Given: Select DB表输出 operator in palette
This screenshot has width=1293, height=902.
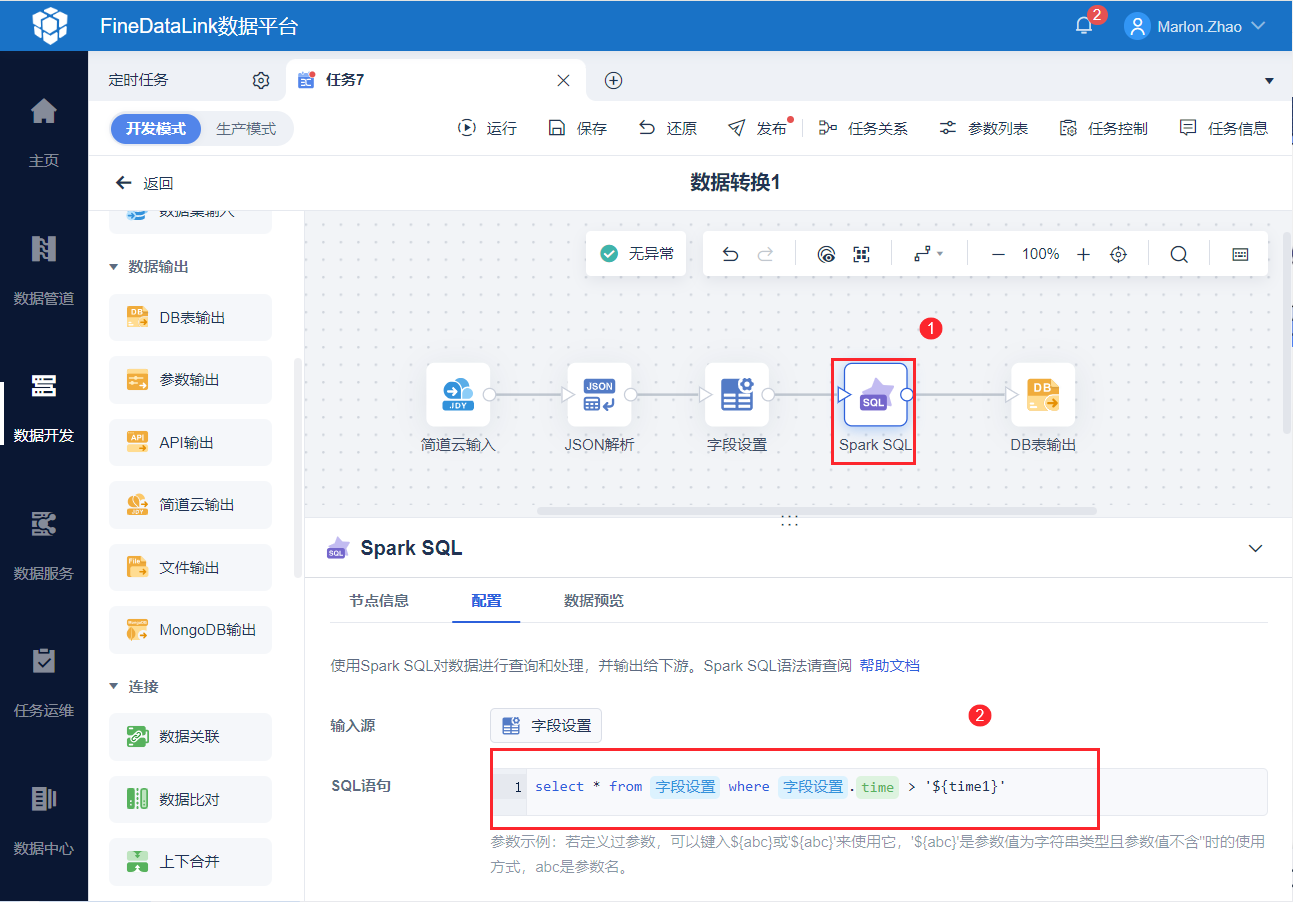Looking at the screenshot, I should point(190,318).
